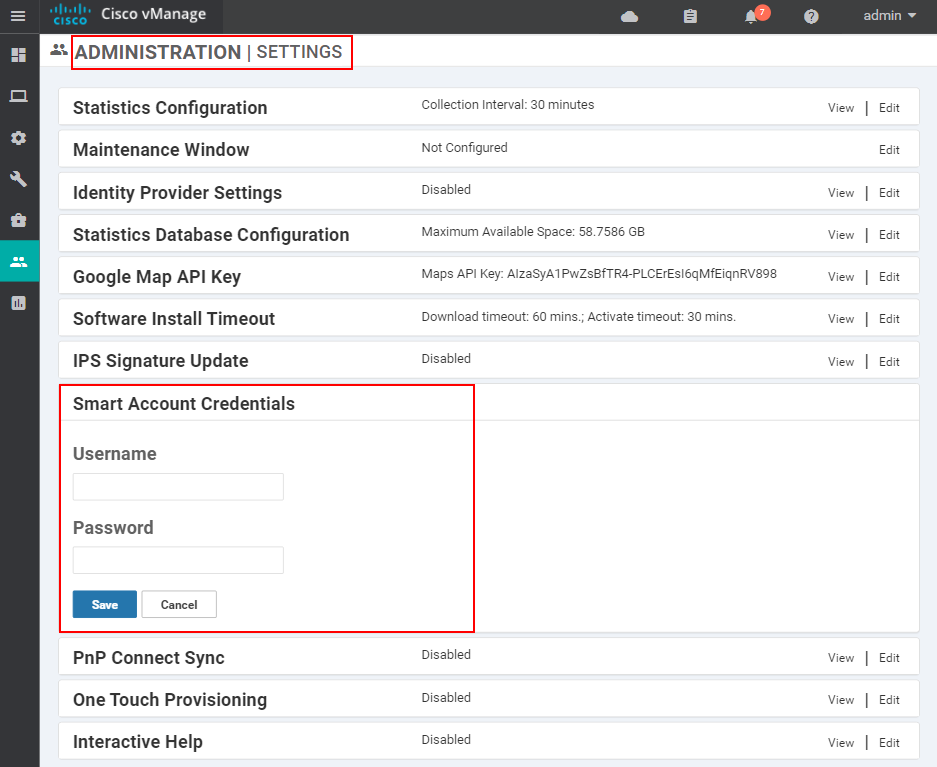Viewport: 937px width, 767px height.
Task: Open Tools with the wrench icon
Action: pyautogui.click(x=18, y=179)
